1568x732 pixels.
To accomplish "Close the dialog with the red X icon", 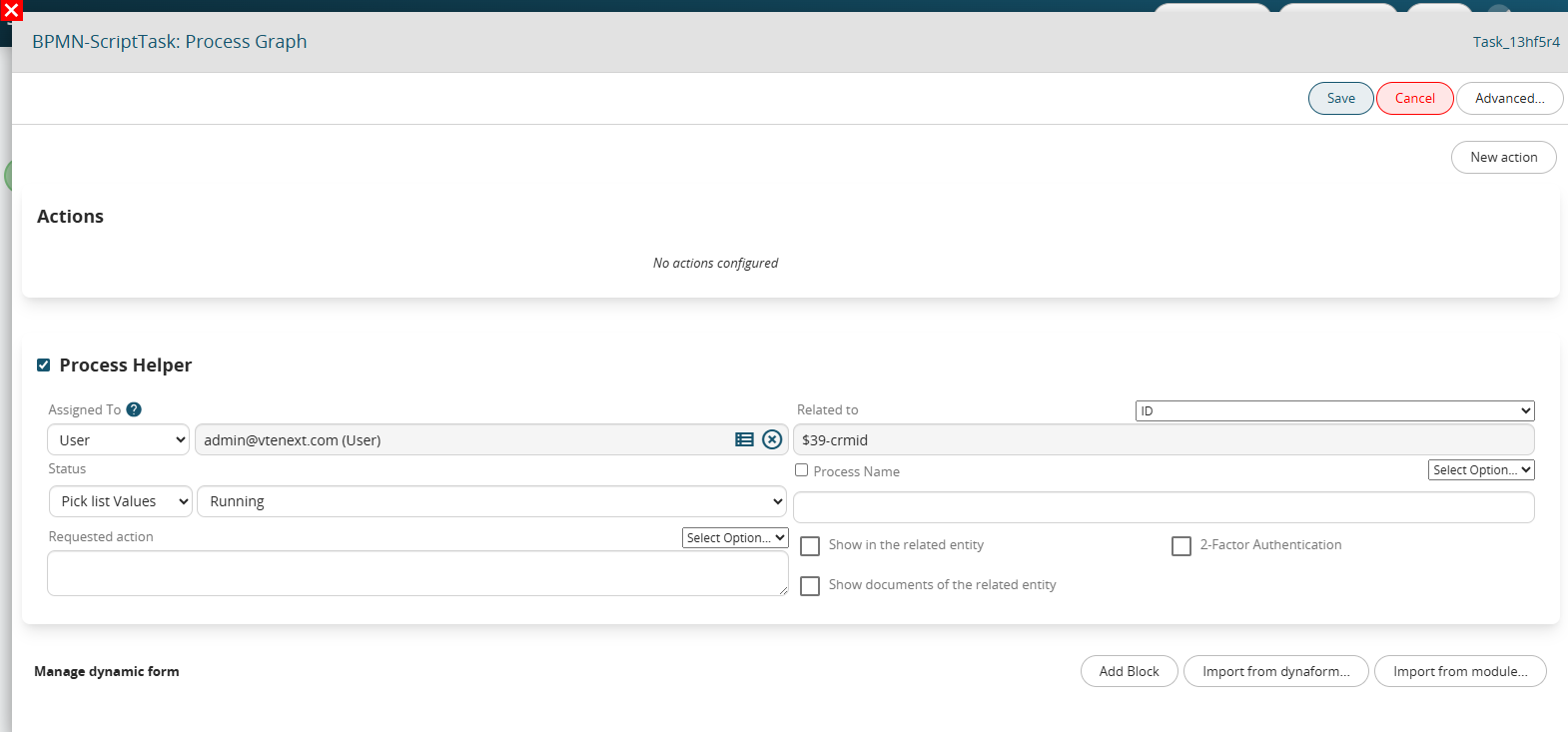I will pyautogui.click(x=11, y=11).
